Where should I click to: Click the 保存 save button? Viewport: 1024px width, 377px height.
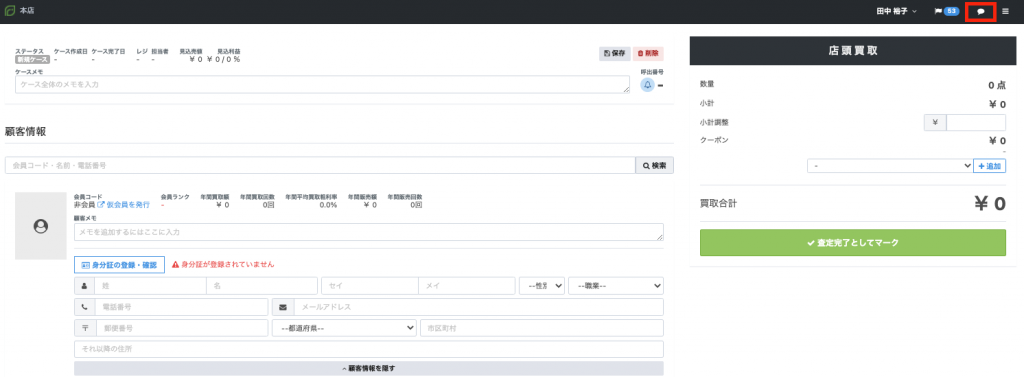[615, 54]
